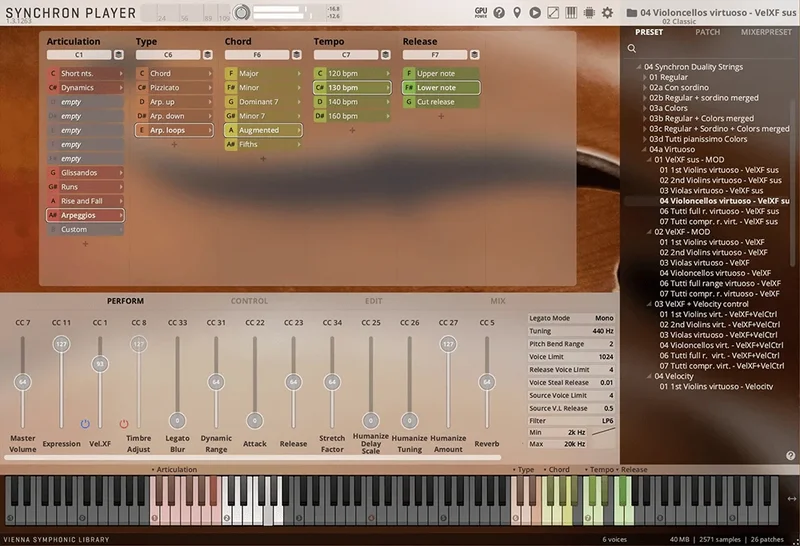
Task: Click the database icon next to Articulation C1
Action: (118, 55)
